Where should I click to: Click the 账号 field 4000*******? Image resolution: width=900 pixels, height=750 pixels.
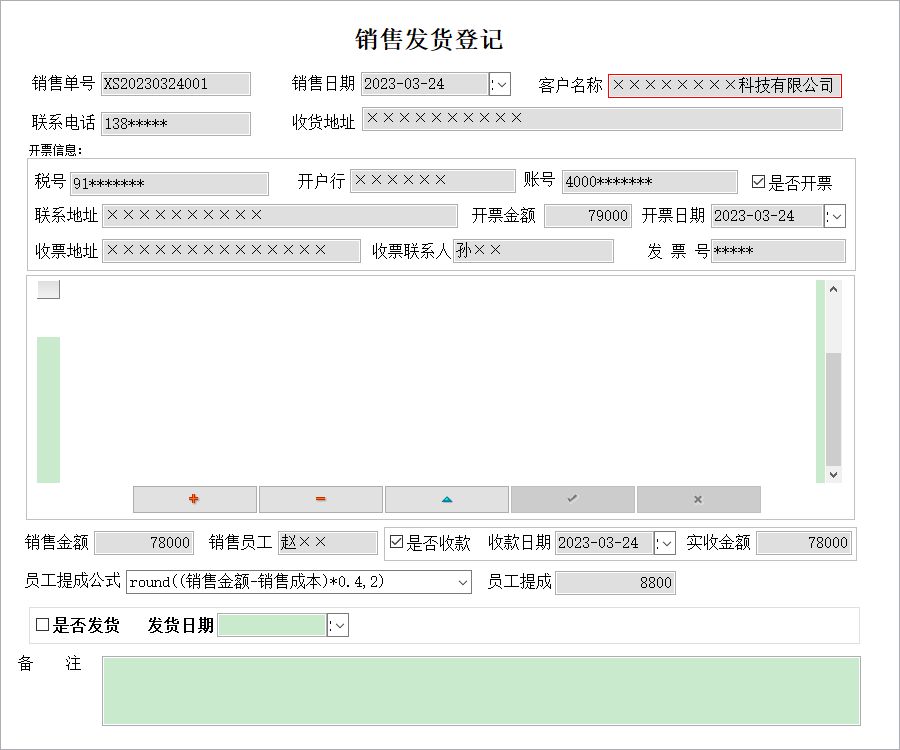tap(650, 181)
